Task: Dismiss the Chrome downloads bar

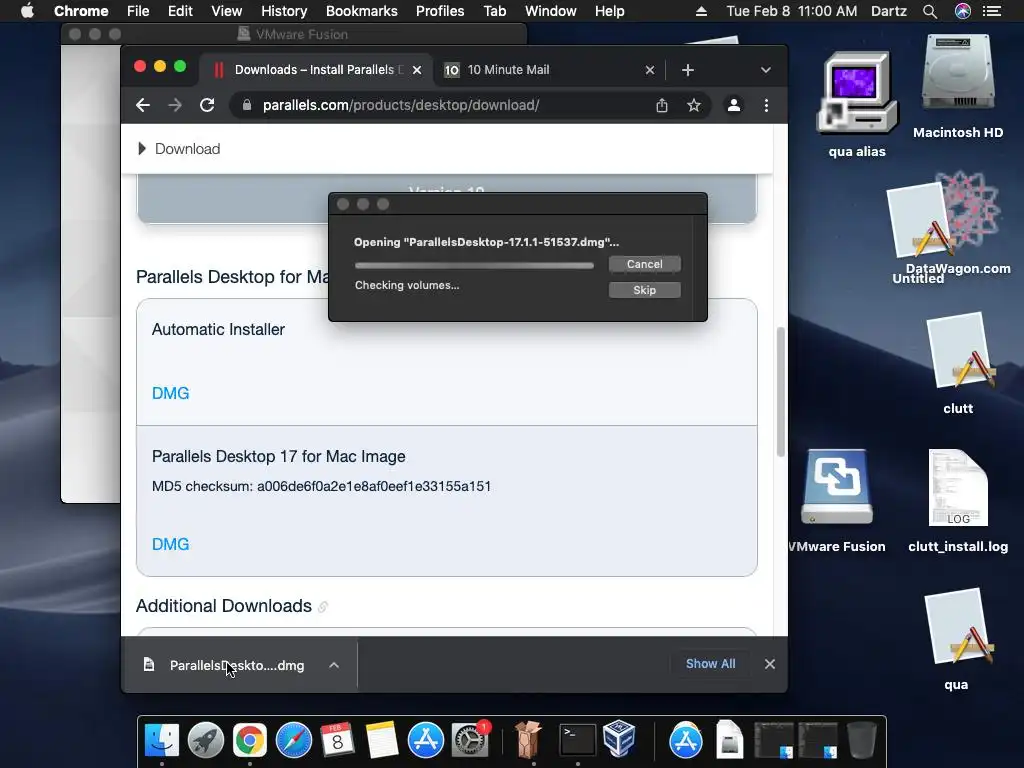Action: point(770,664)
